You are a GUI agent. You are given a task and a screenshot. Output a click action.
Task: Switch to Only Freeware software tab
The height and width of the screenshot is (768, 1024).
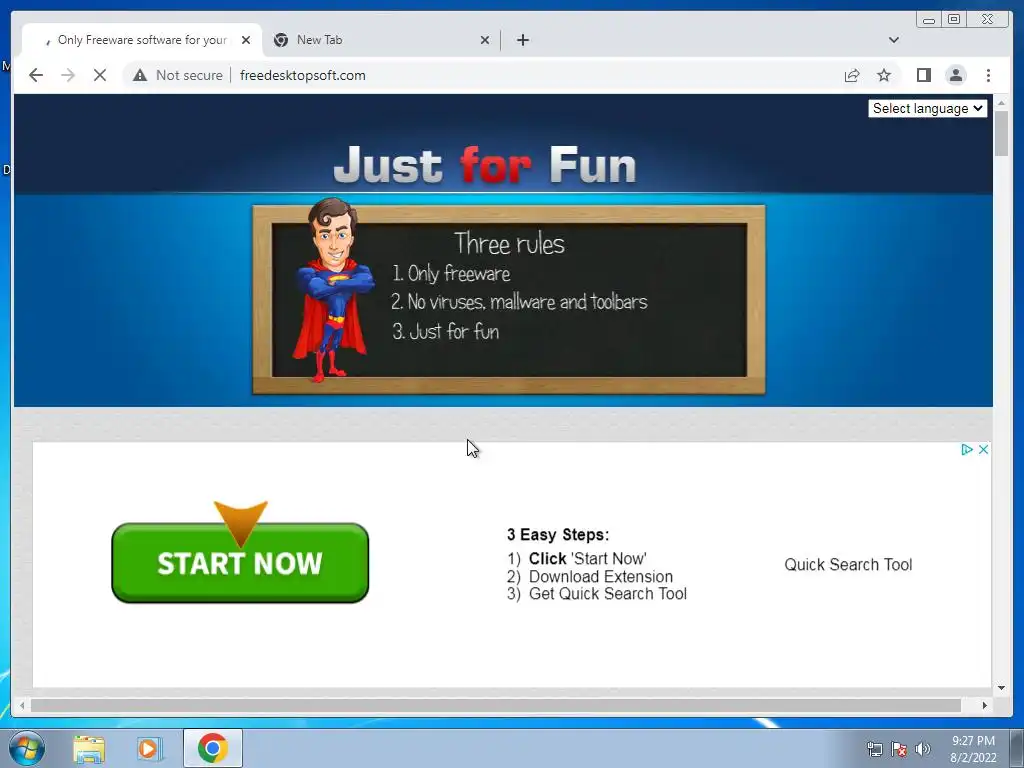(x=142, y=40)
